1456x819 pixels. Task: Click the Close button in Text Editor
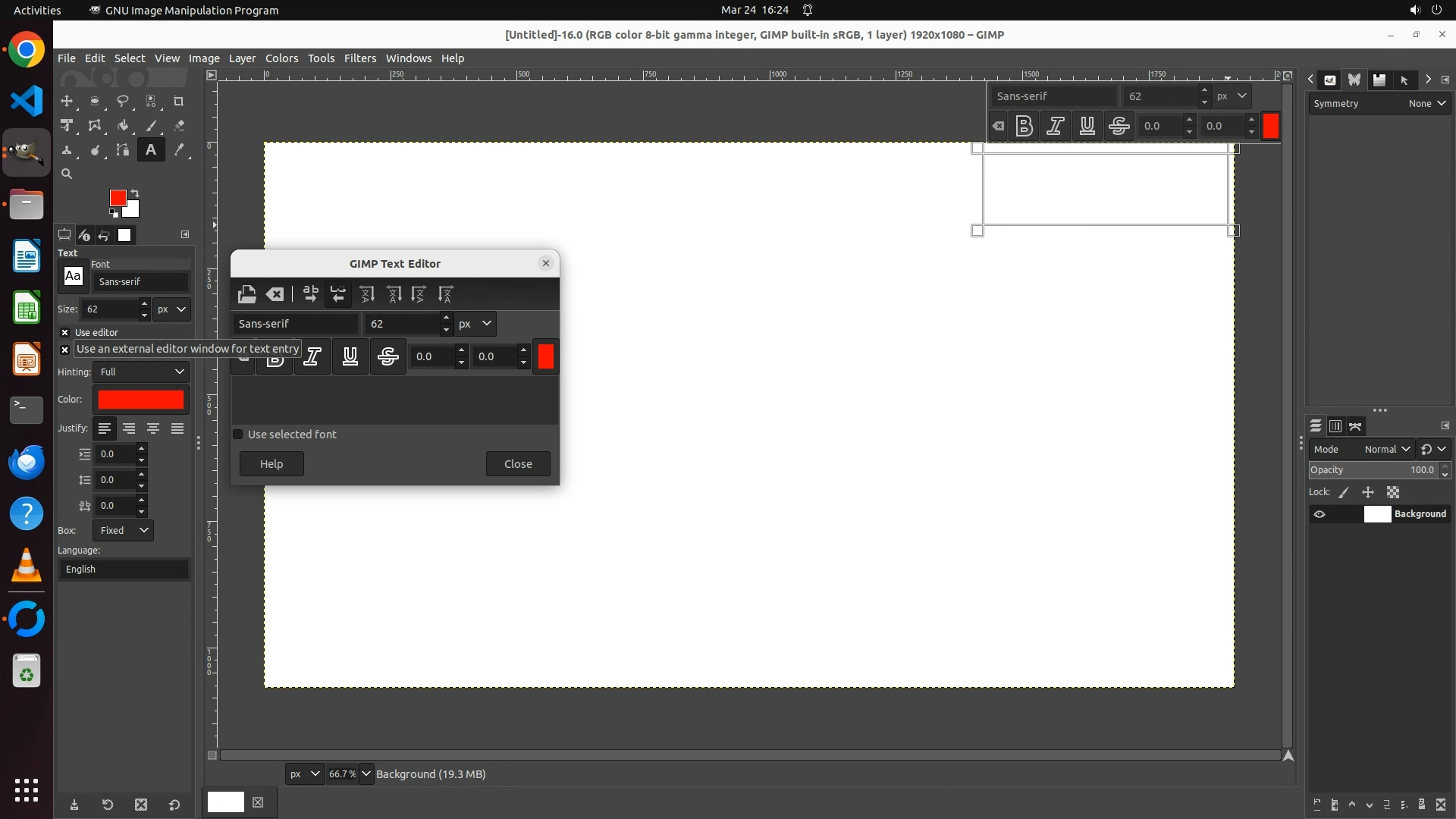(518, 464)
